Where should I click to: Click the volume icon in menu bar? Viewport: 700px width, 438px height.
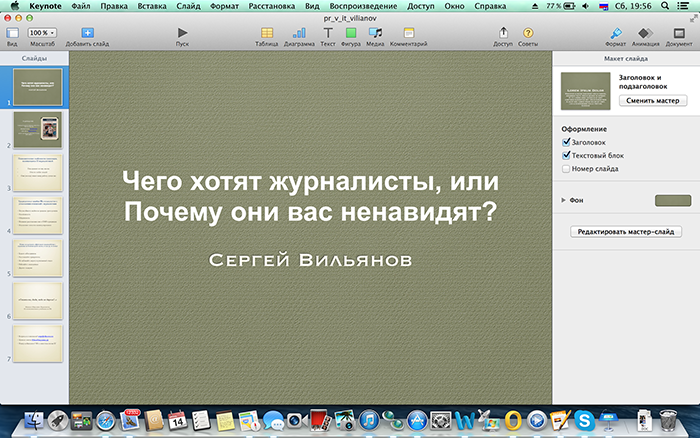[586, 6]
